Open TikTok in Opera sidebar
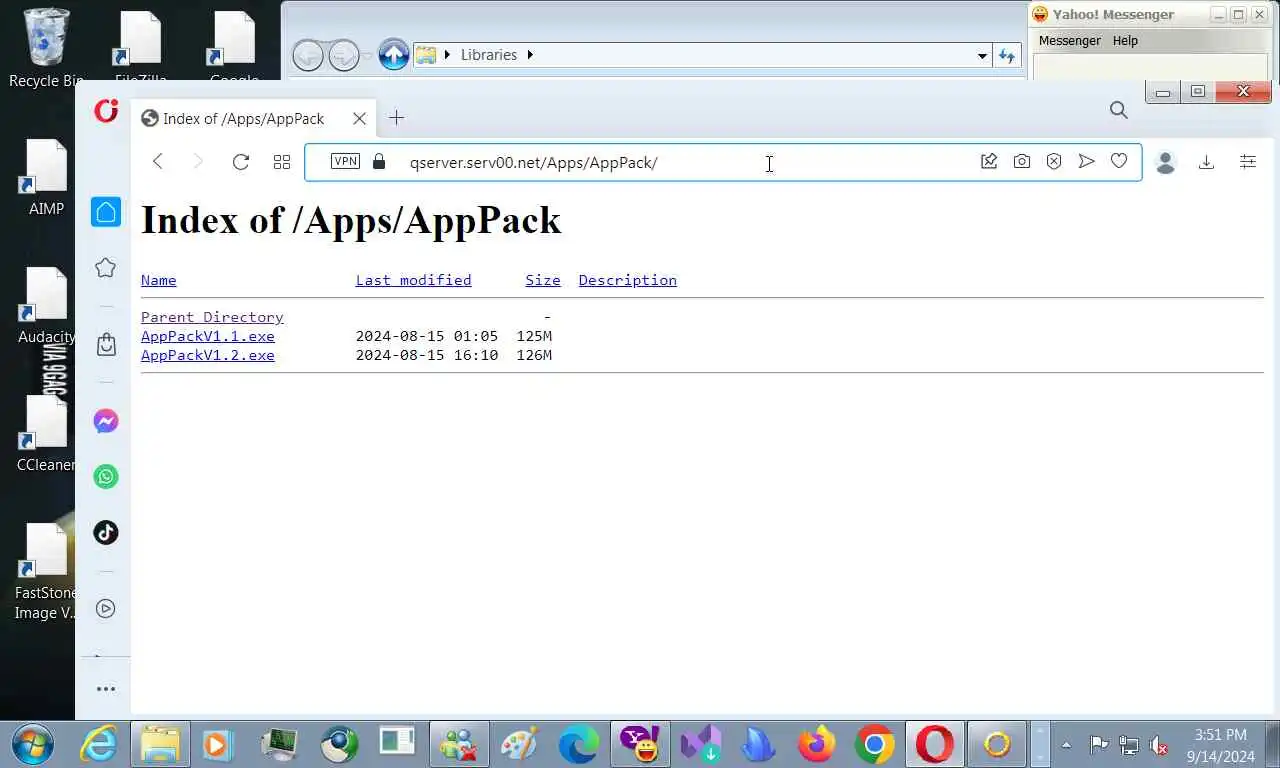Image resolution: width=1280 pixels, height=768 pixels. click(106, 532)
